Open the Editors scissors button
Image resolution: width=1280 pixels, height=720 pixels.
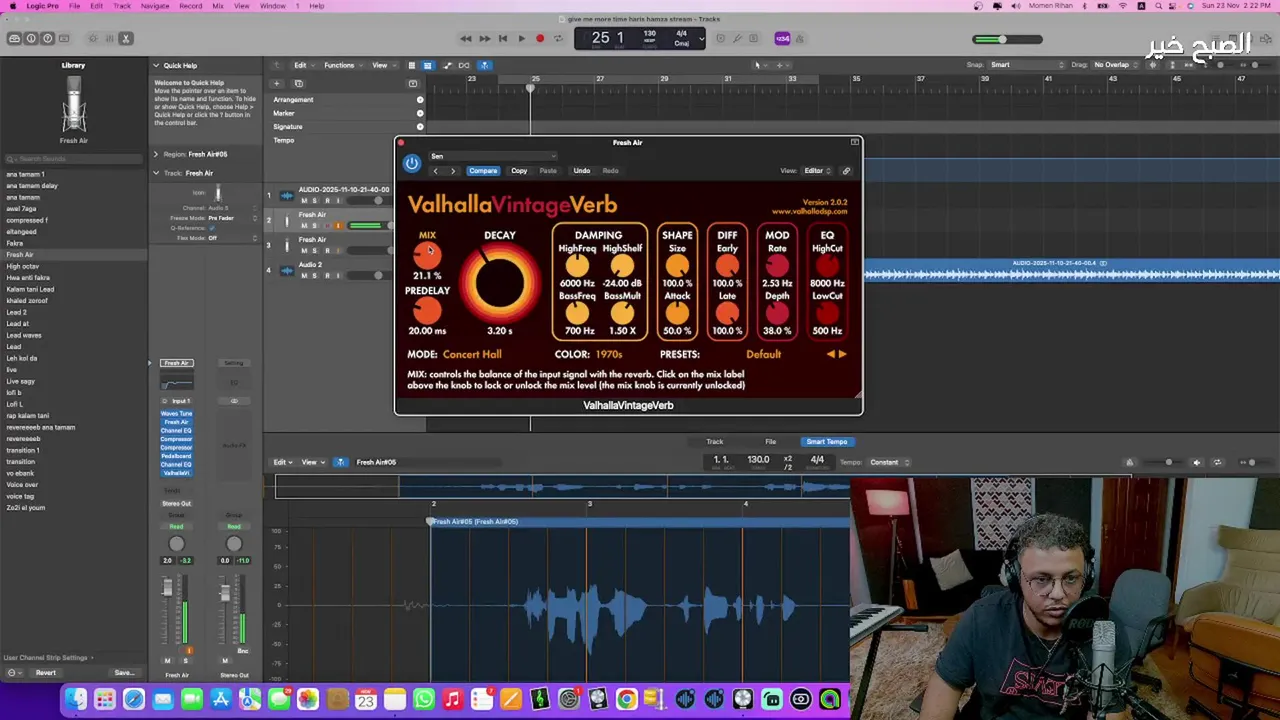click(125, 39)
